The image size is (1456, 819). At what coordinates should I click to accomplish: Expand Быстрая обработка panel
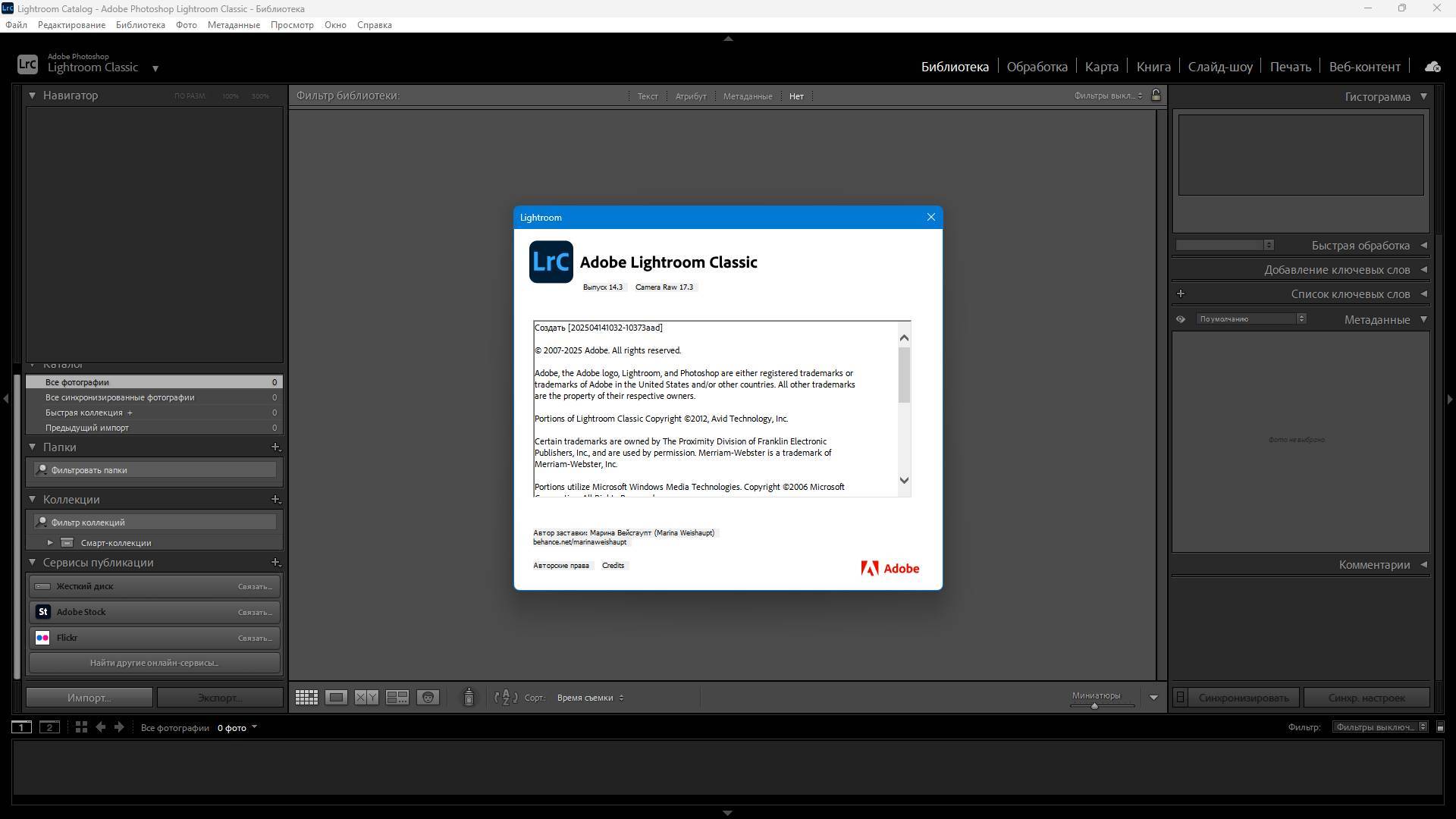[1423, 246]
